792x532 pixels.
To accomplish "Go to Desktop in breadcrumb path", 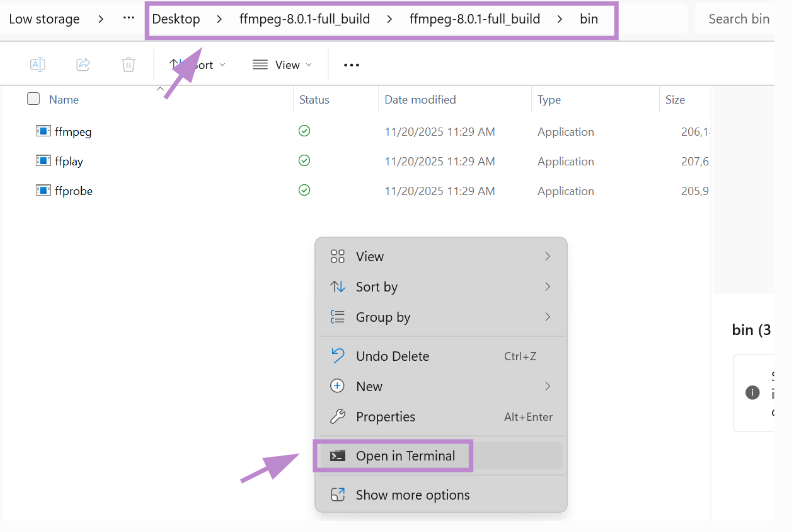I will (176, 19).
